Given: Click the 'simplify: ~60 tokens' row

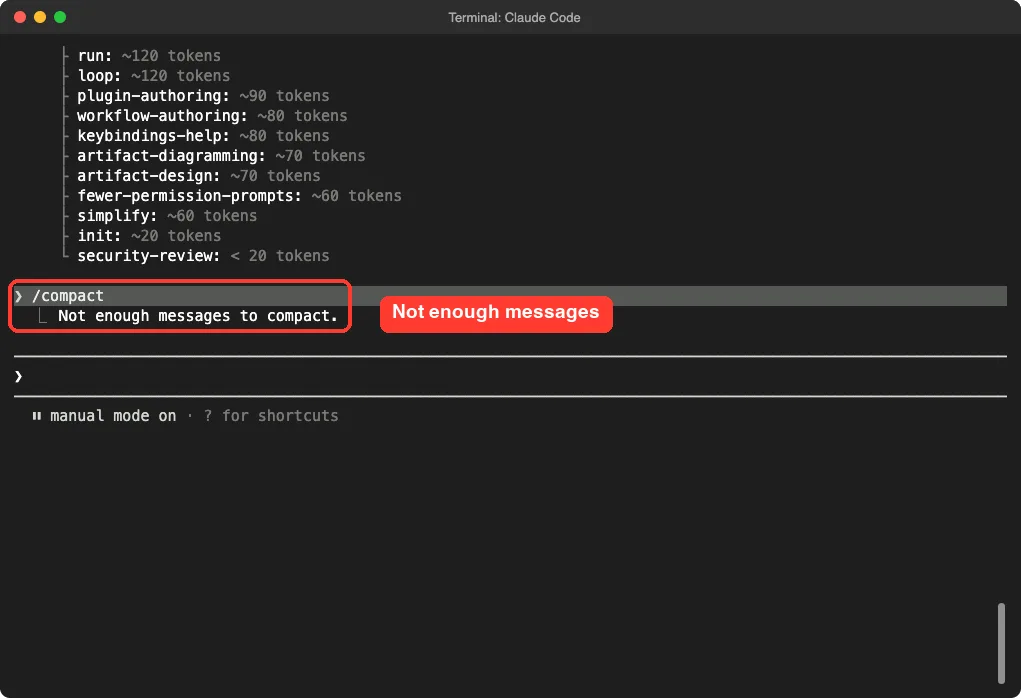Looking at the screenshot, I should coord(167,216).
